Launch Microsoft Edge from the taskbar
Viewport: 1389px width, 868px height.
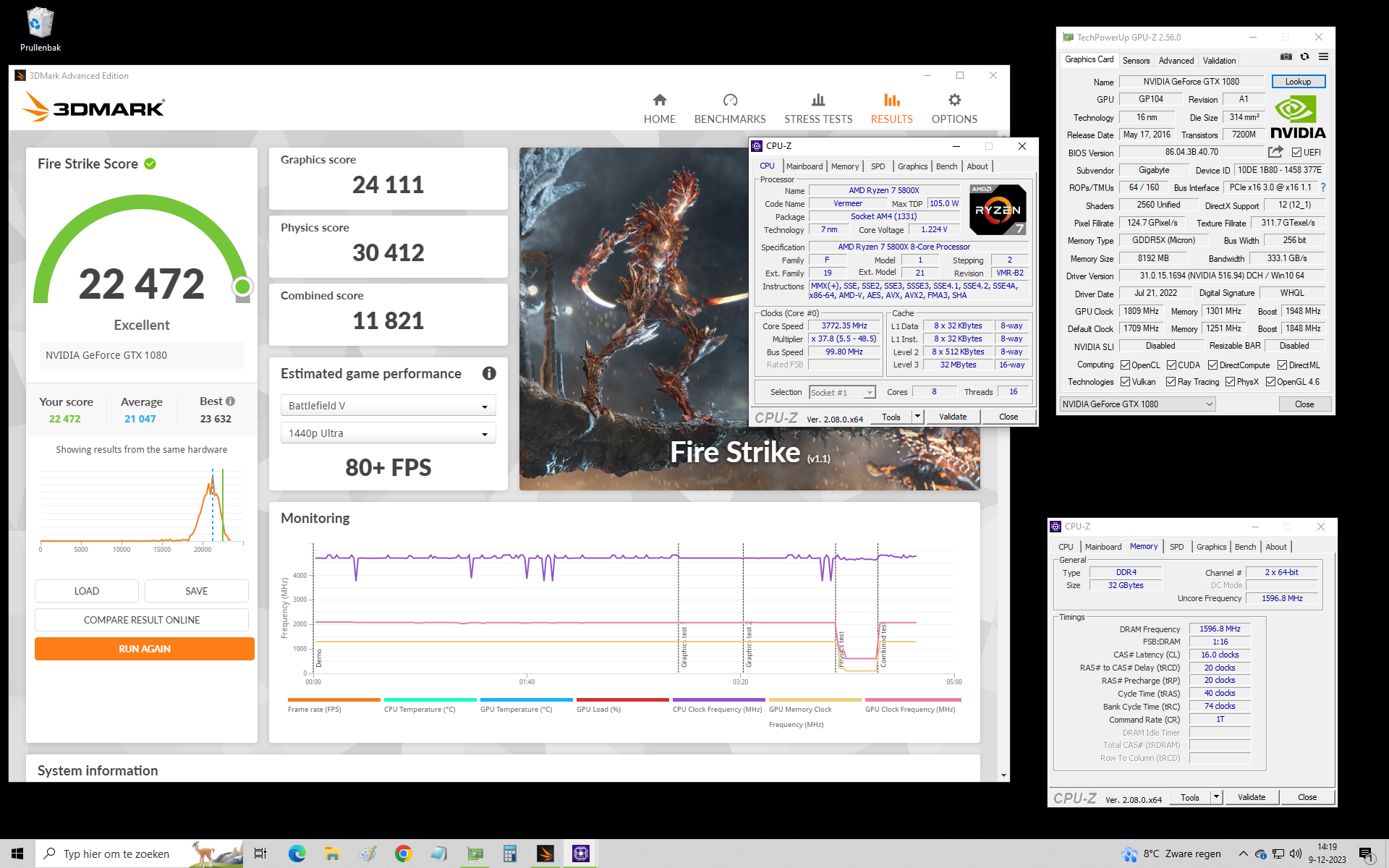[297, 854]
